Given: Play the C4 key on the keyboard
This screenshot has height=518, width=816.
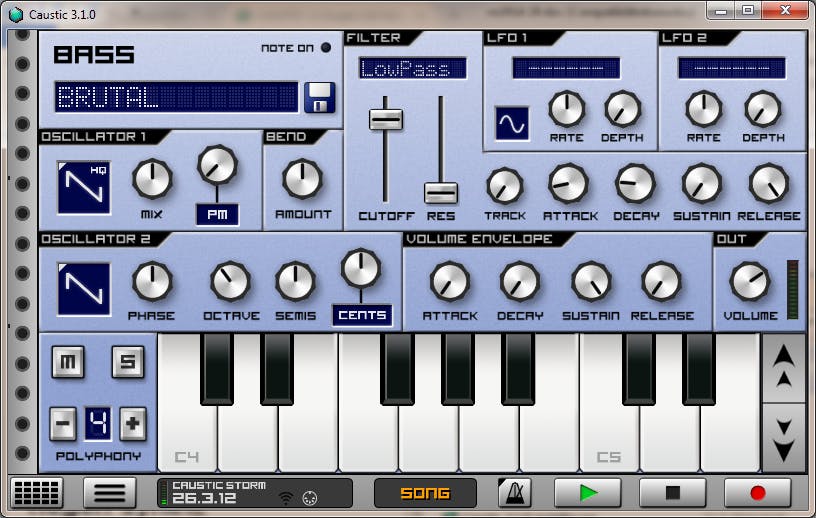Looking at the screenshot, I should pyautogui.click(x=187, y=440).
